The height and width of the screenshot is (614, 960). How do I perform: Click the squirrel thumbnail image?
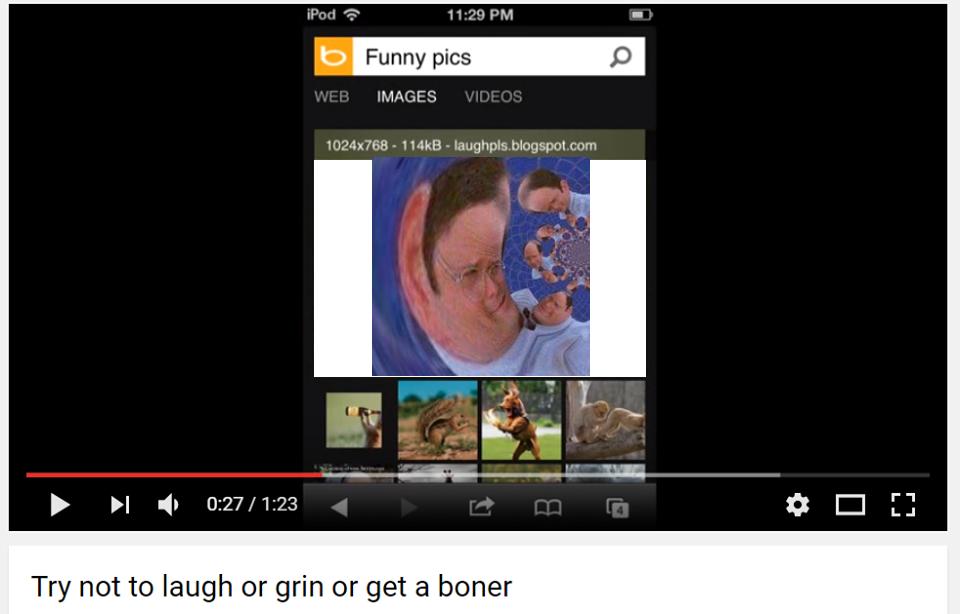438,420
